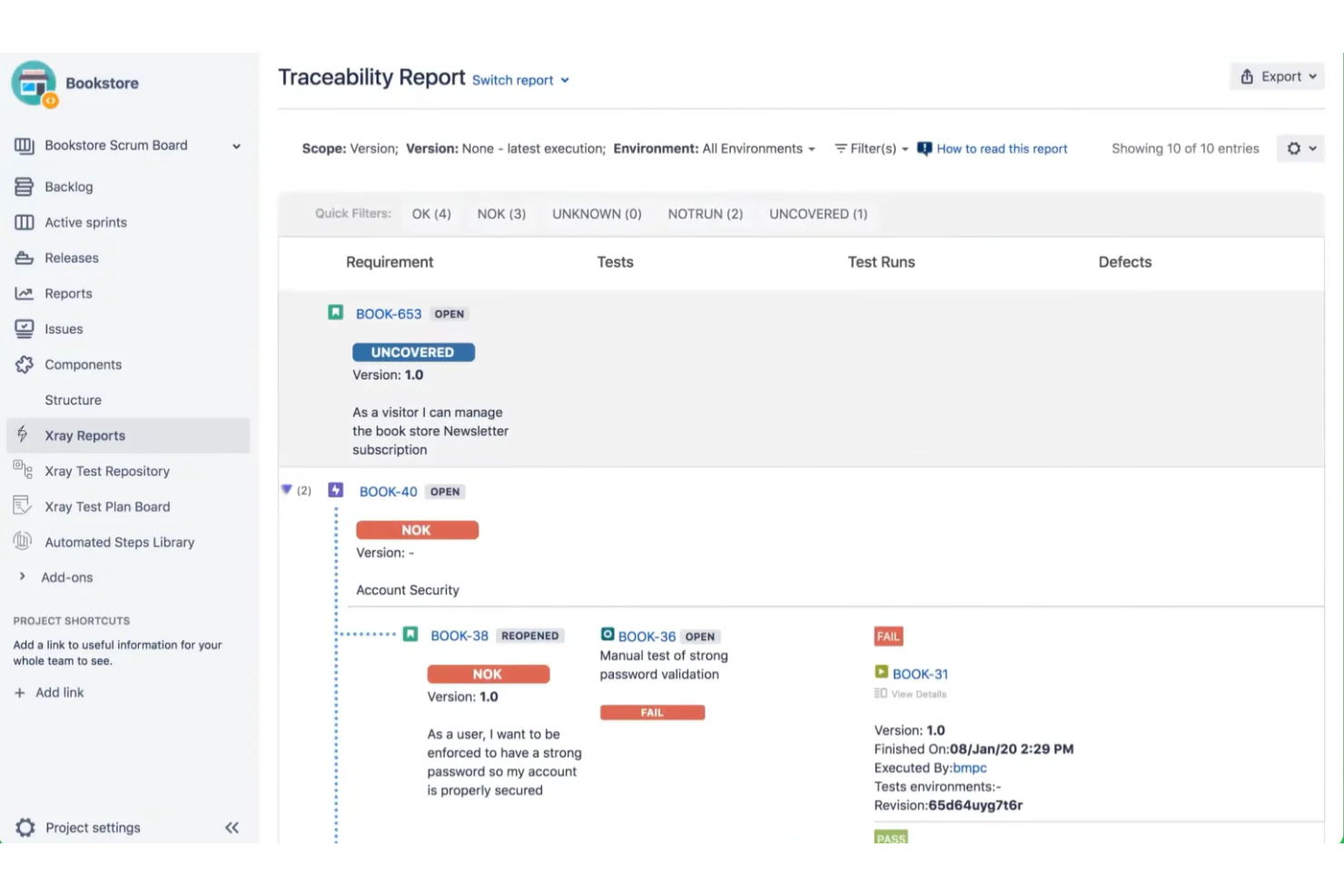Viewport: 1344px width, 896px height.
Task: Click the Bookstore project logo
Action: pos(35,83)
